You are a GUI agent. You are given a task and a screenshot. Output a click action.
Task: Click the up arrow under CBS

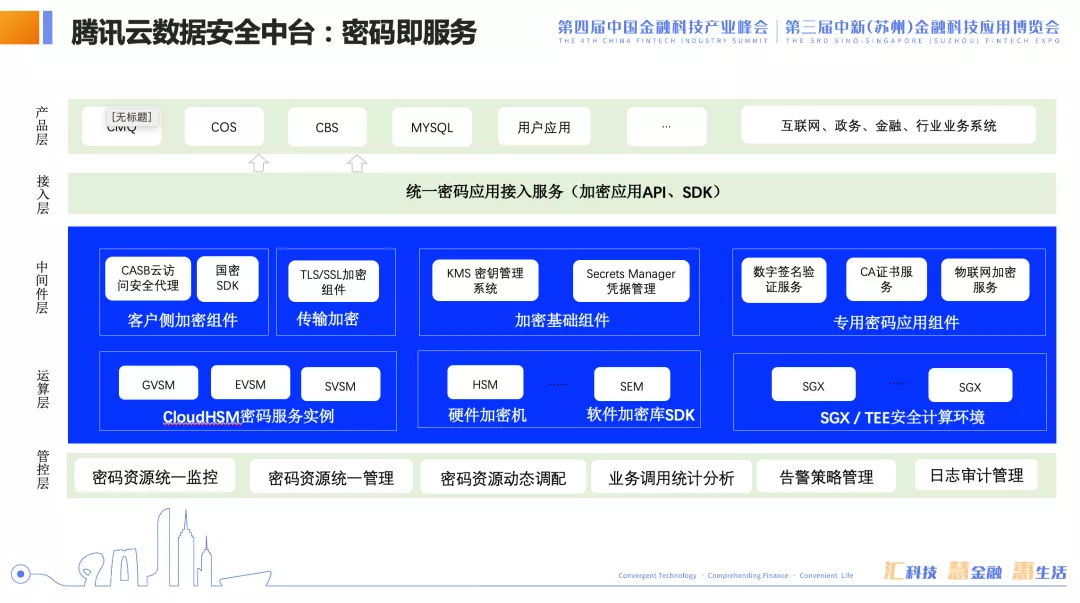click(357, 163)
